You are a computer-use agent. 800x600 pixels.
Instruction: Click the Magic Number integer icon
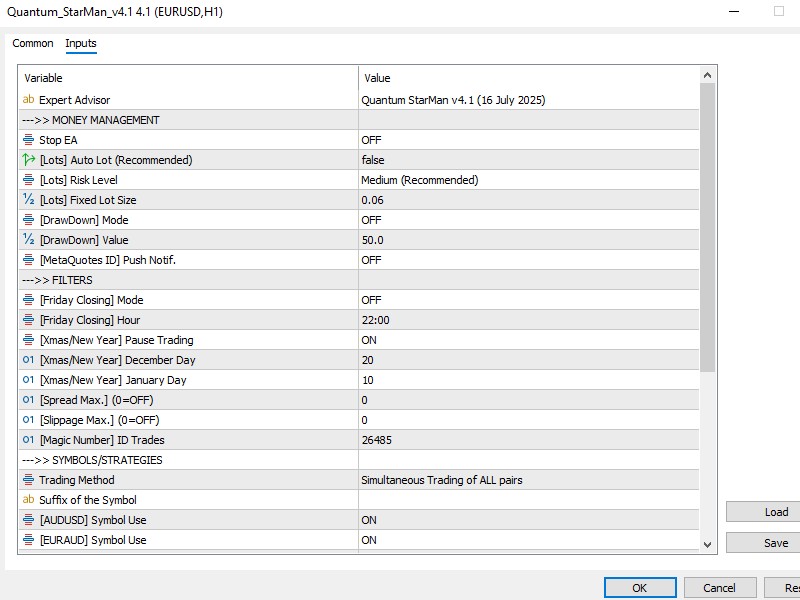coord(28,440)
